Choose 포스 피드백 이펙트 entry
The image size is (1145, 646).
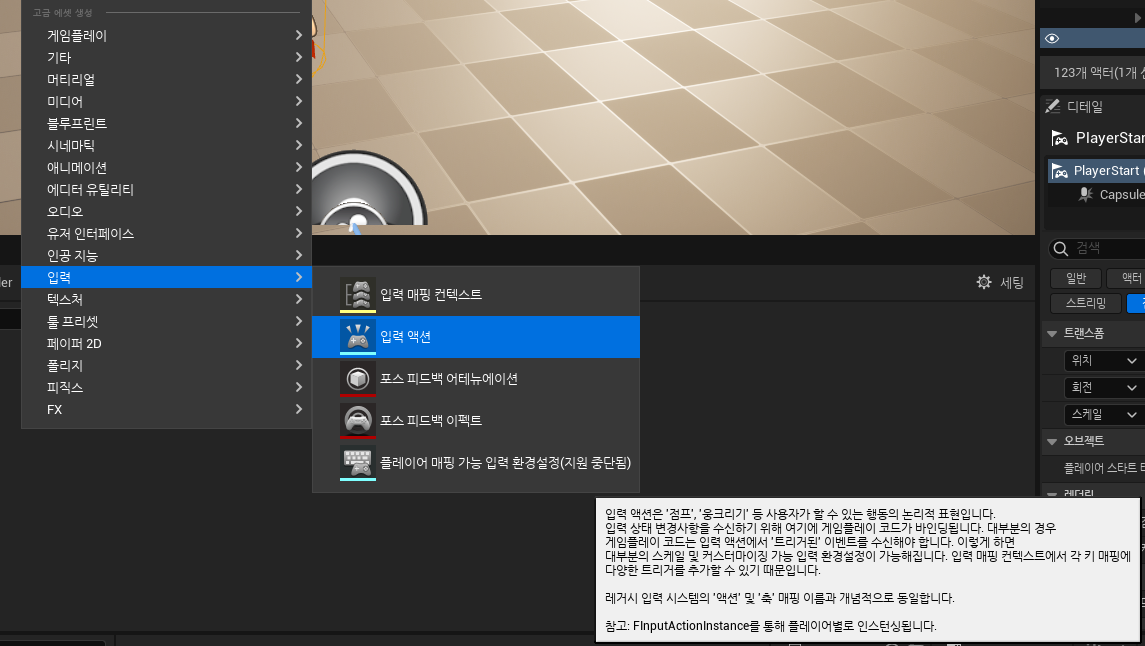coord(476,420)
